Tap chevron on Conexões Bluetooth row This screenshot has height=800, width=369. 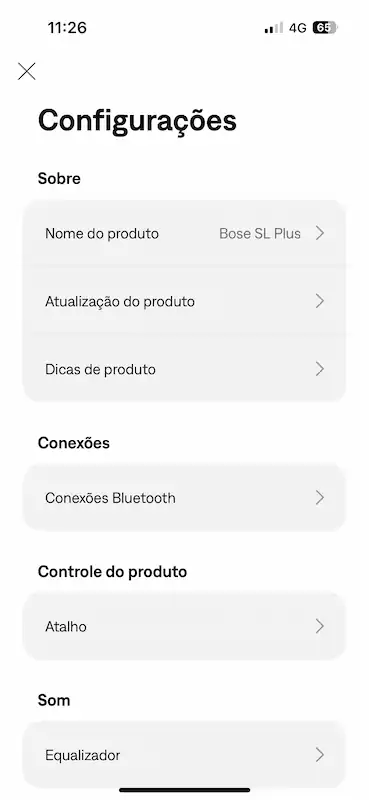(320, 497)
